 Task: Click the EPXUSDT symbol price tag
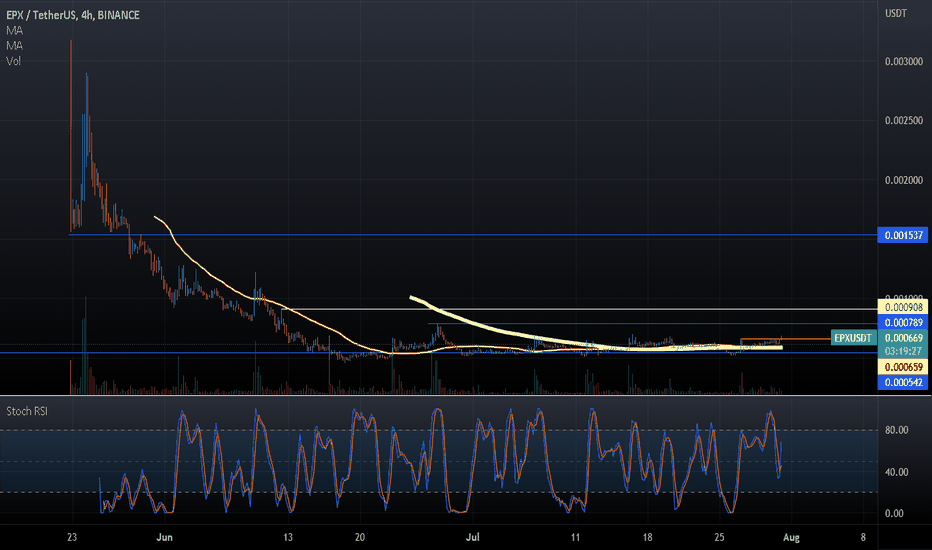853,338
